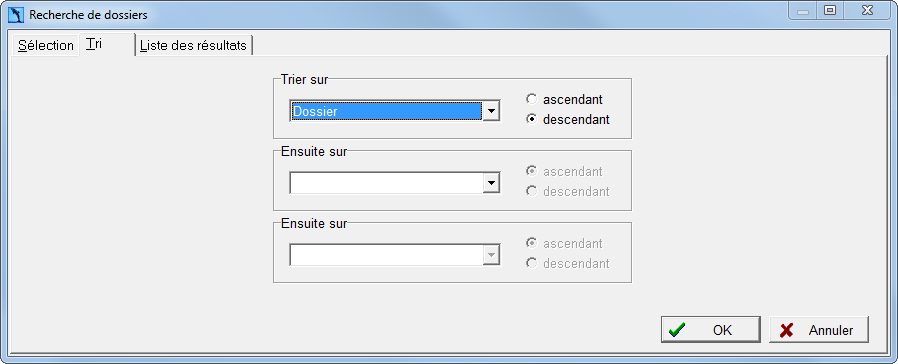The width and height of the screenshot is (898, 364).
Task: Cancel the dialog with the Annuler button
Action: coord(819,330)
